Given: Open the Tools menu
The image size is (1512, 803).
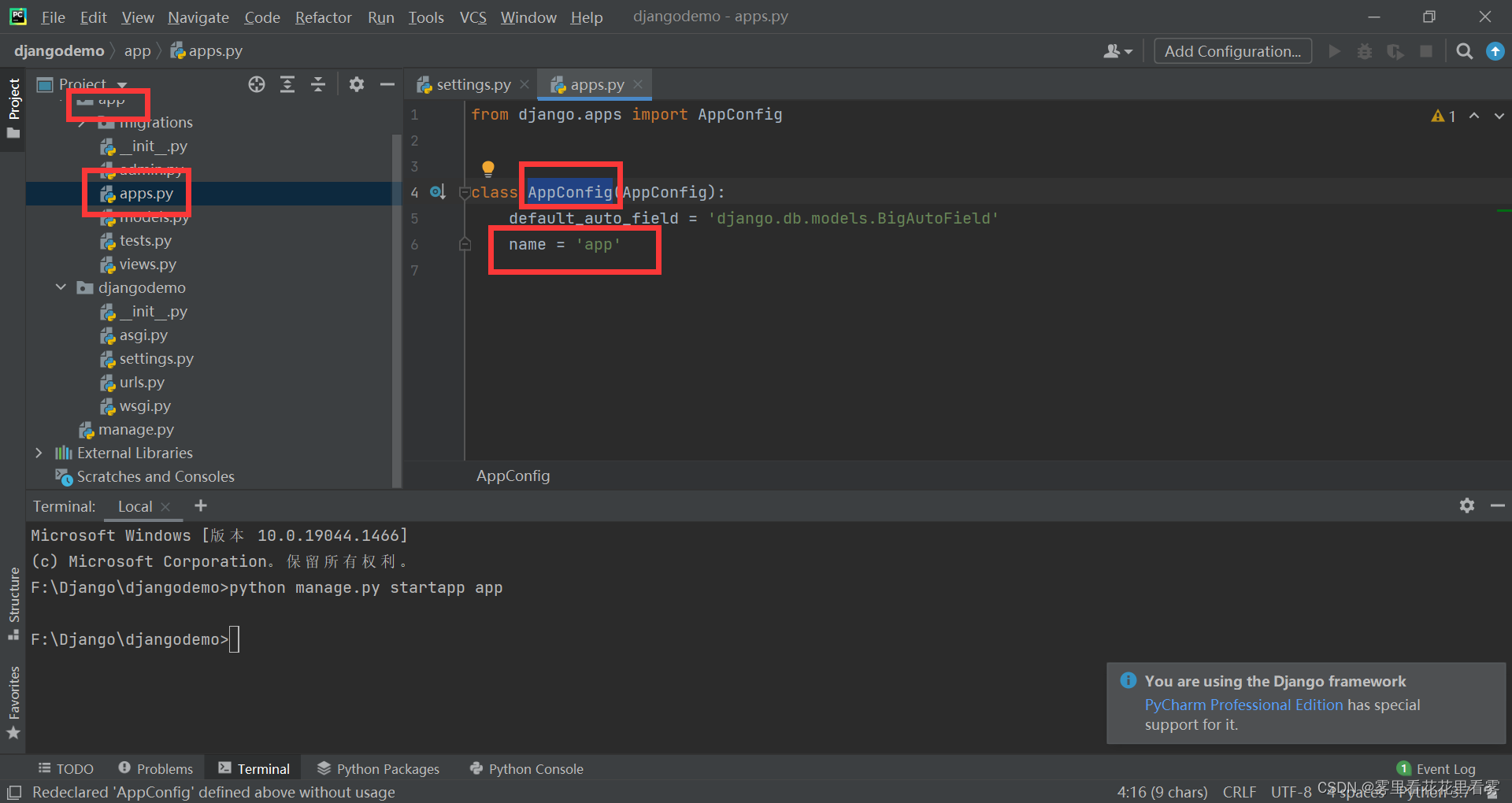Looking at the screenshot, I should (x=426, y=17).
